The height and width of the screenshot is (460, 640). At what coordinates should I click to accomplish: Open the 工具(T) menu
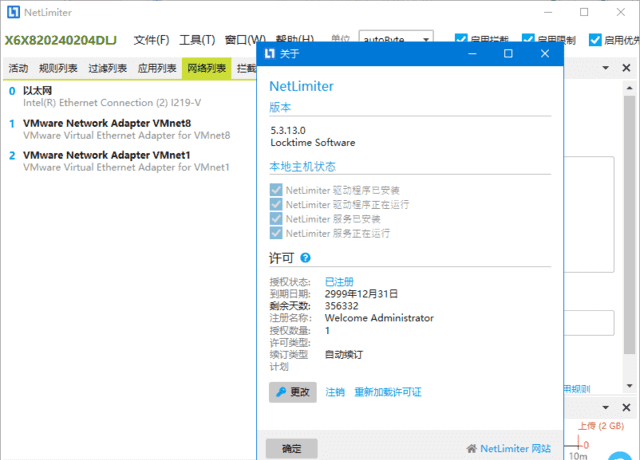coord(197,40)
